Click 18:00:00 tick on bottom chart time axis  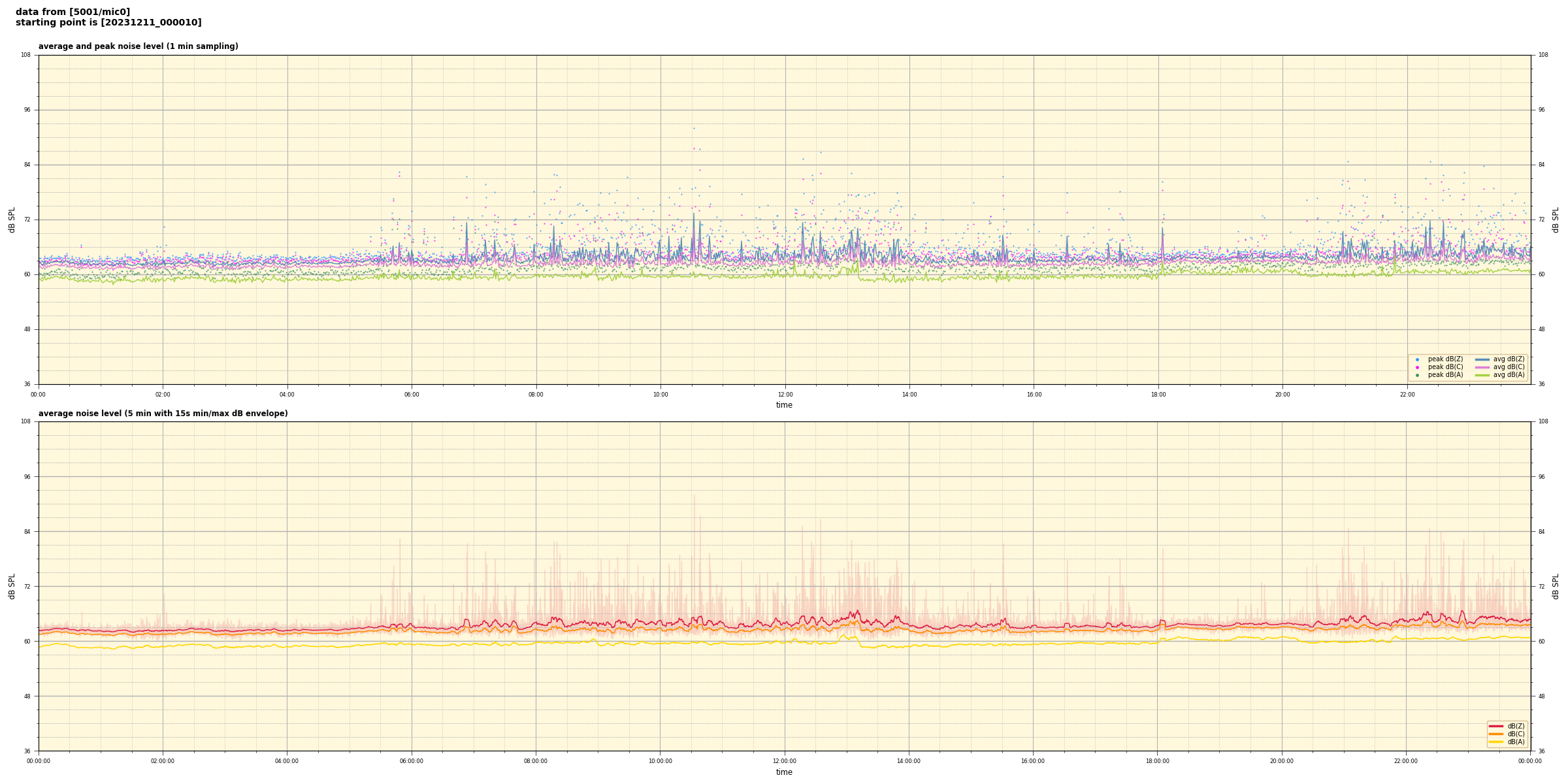click(x=1157, y=761)
